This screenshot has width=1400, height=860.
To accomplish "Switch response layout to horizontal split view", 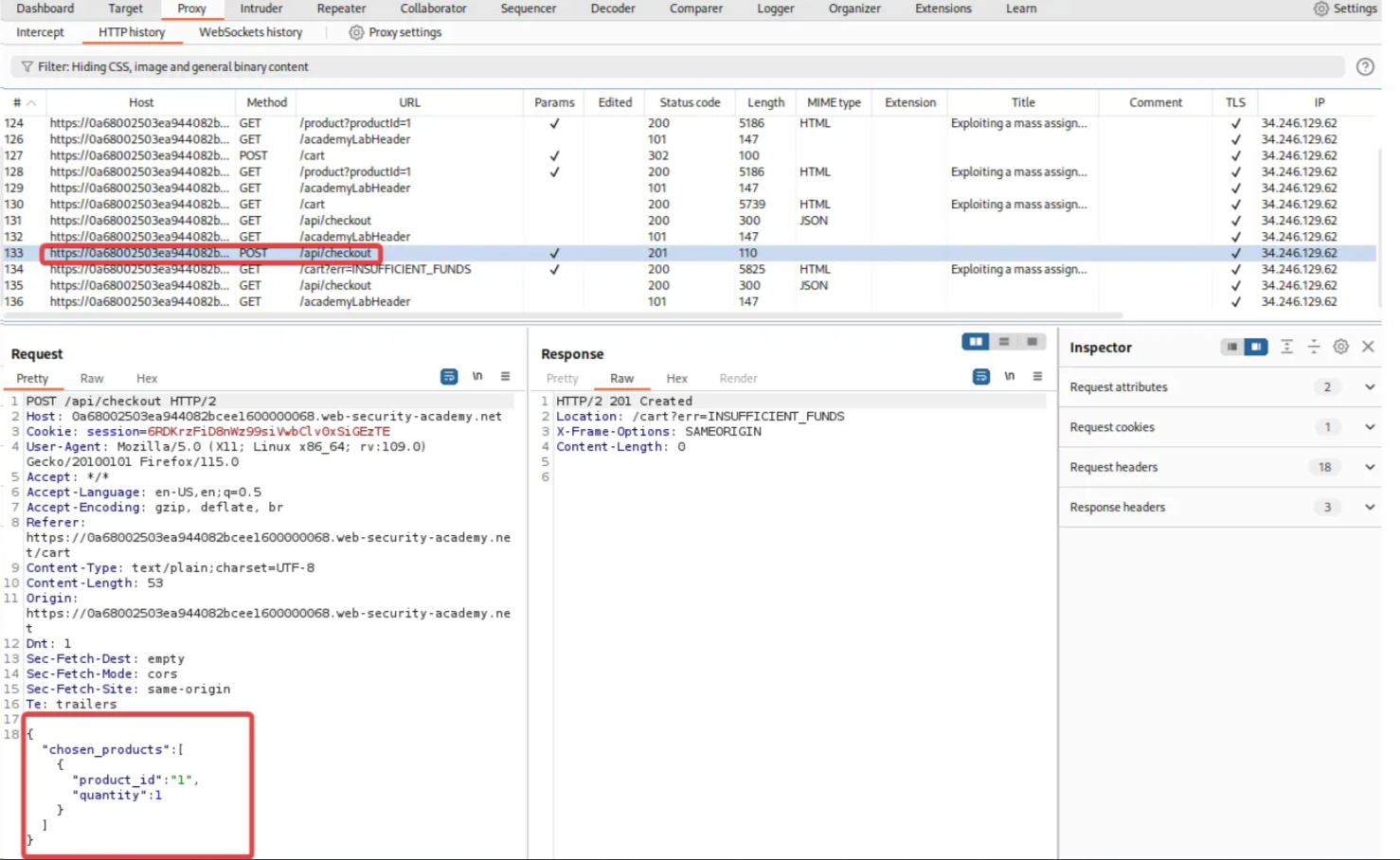I will (1003, 342).
